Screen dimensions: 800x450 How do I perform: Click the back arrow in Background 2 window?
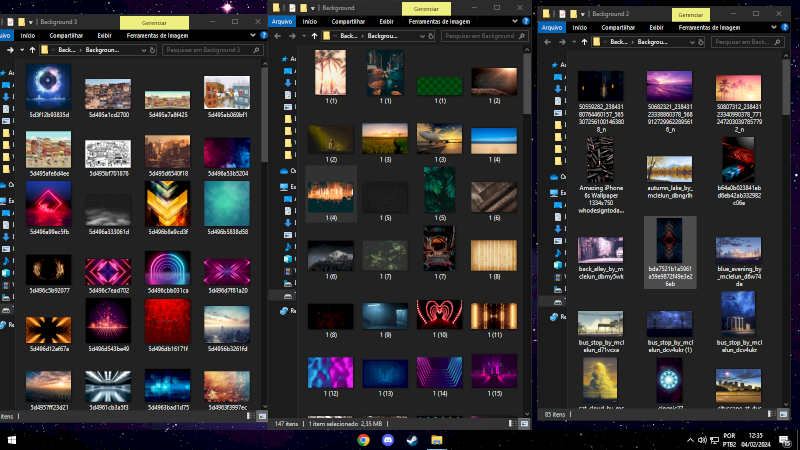click(545, 42)
